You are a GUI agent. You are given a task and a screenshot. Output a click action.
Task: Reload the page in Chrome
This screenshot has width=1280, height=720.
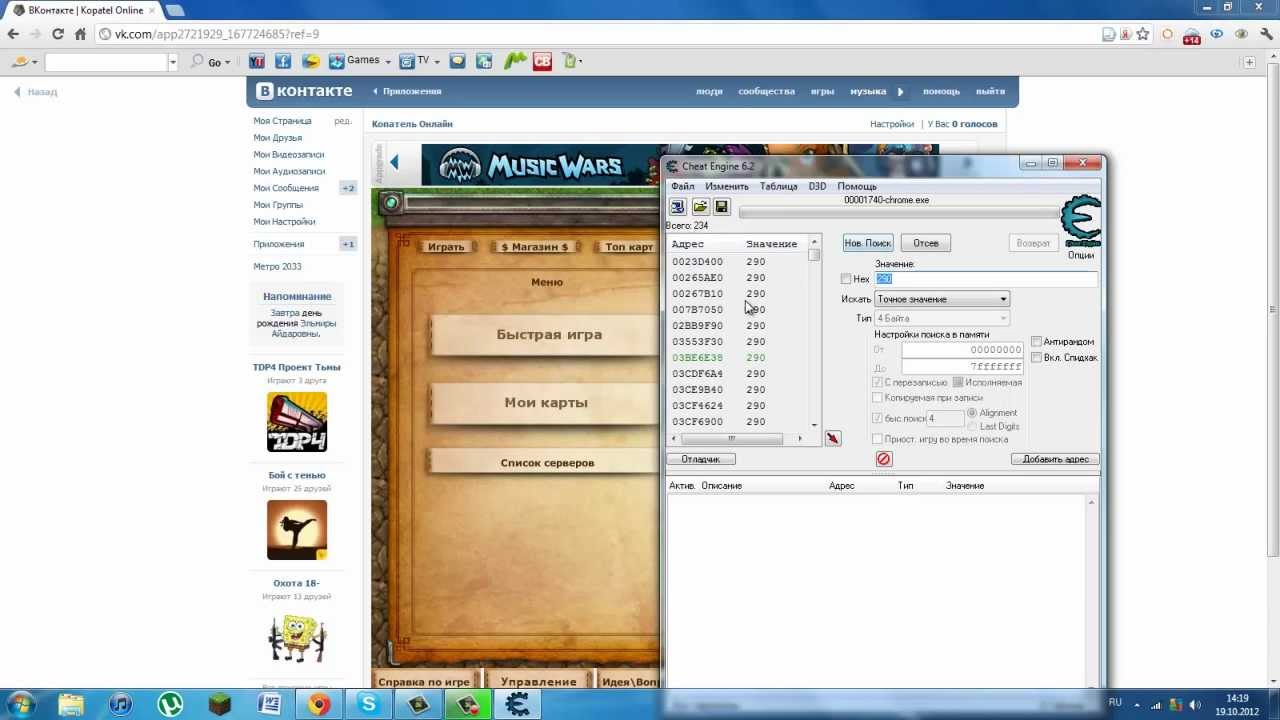point(58,34)
